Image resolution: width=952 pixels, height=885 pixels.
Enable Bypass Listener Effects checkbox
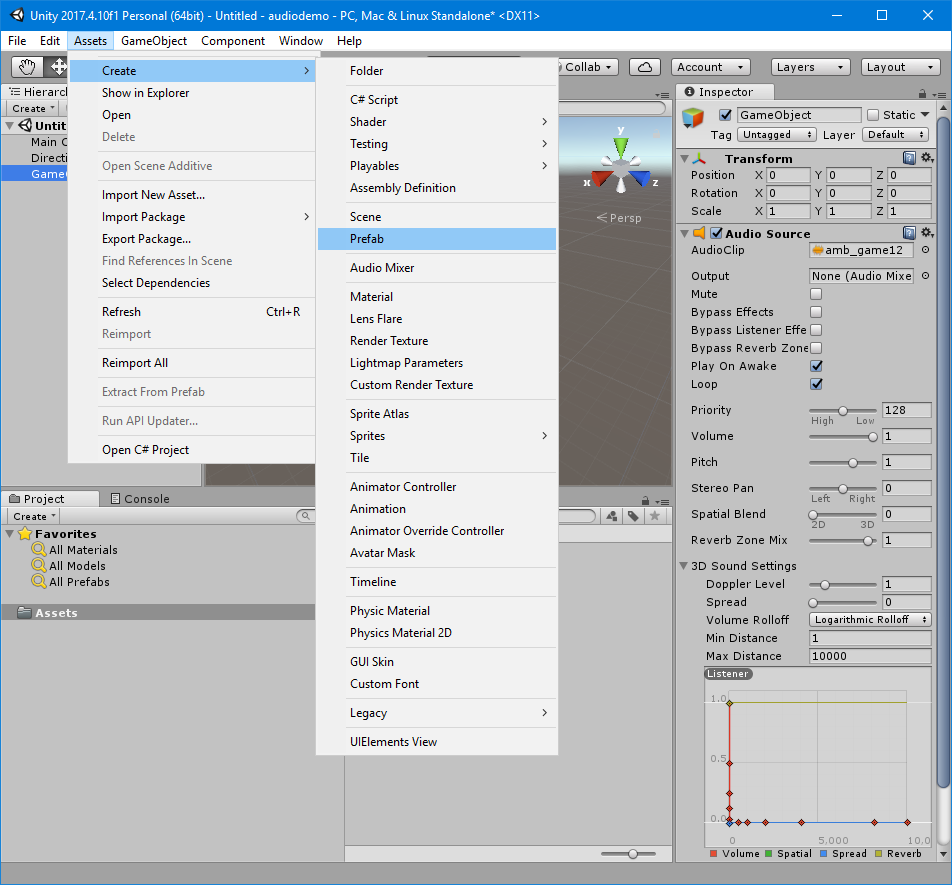[816, 330]
